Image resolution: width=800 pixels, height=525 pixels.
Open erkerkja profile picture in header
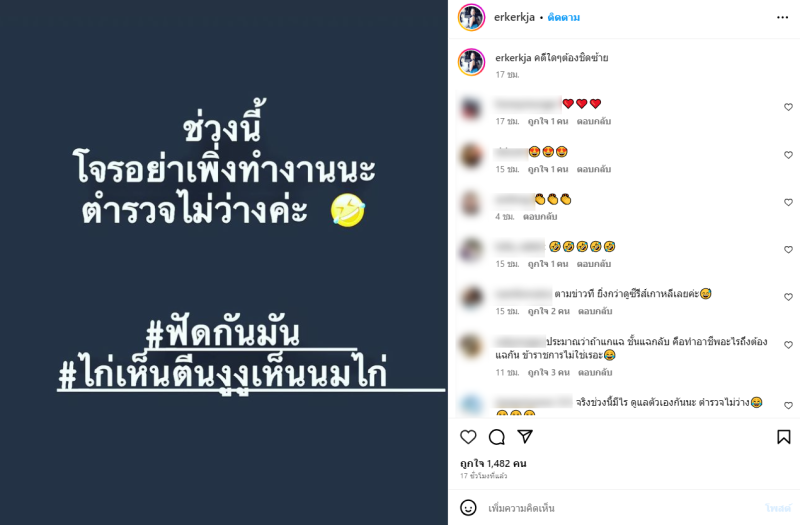pyautogui.click(x=471, y=17)
